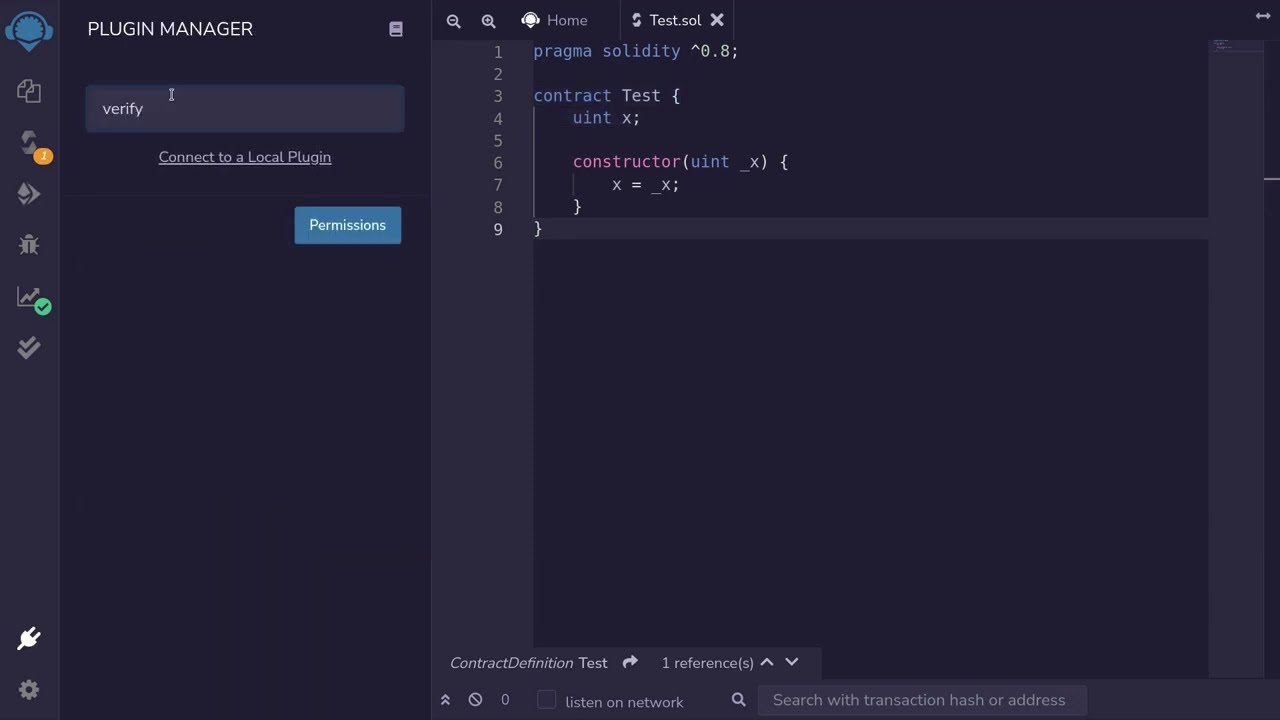The height and width of the screenshot is (720, 1280).
Task: Open the File Explorer panel
Action: click(28, 91)
